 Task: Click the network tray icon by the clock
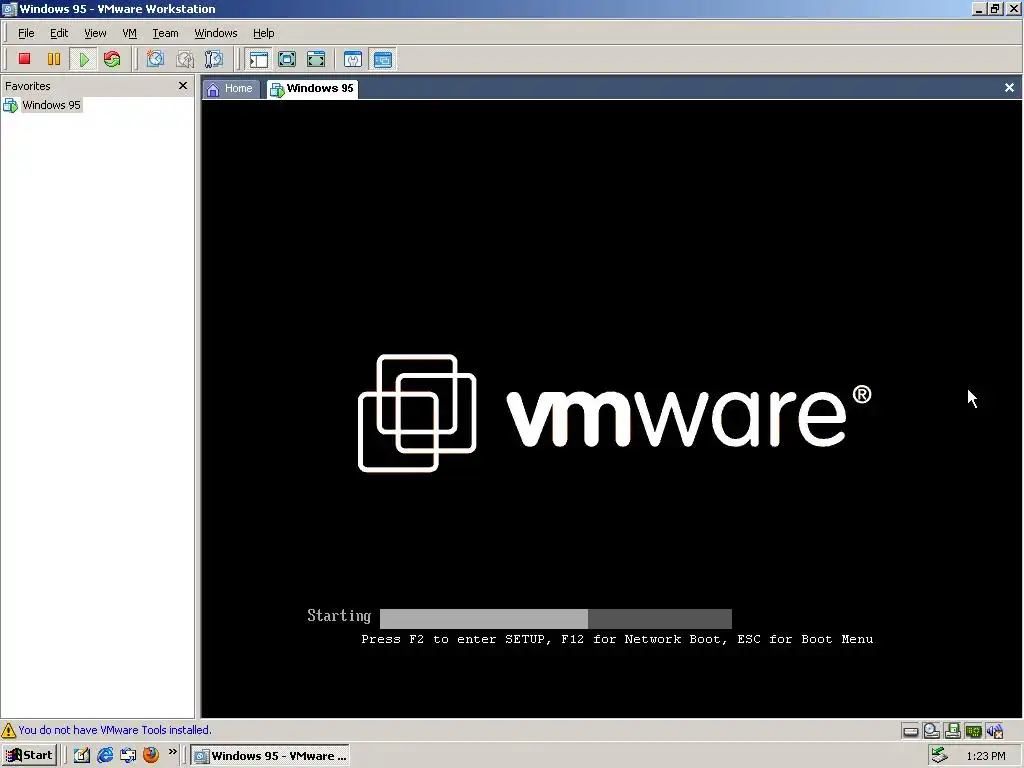pyautogui.click(x=939, y=755)
